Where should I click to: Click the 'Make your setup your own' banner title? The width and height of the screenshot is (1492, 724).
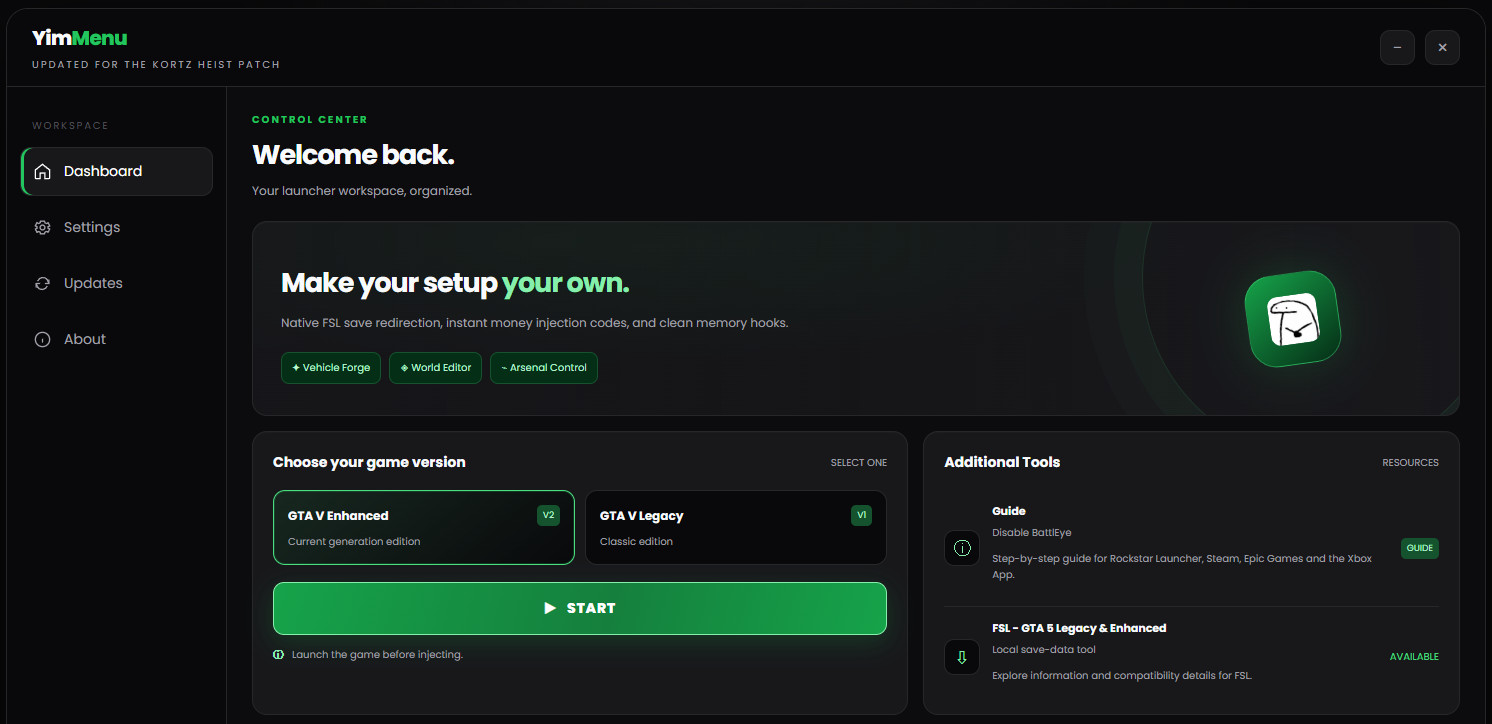455,284
